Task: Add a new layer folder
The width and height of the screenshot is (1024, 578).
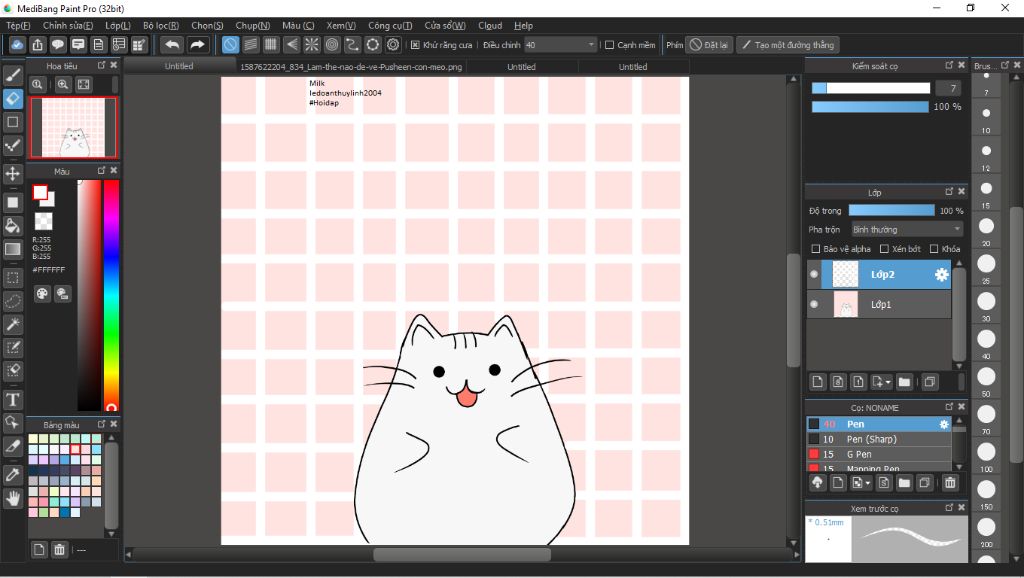Action: pos(904,382)
